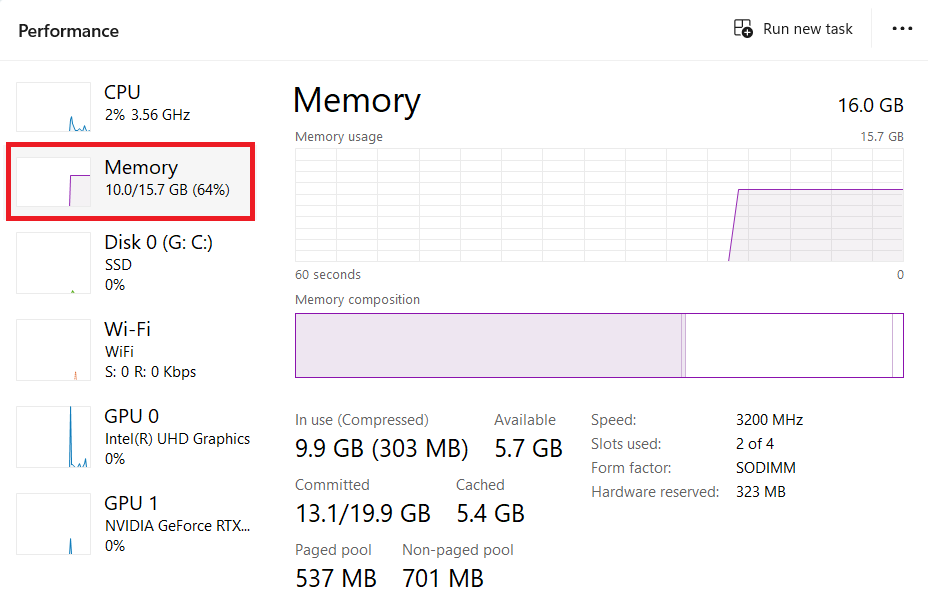Image resolution: width=928 pixels, height=601 pixels.
Task: Select the Memory mini graph thumbnail
Action: point(54,180)
